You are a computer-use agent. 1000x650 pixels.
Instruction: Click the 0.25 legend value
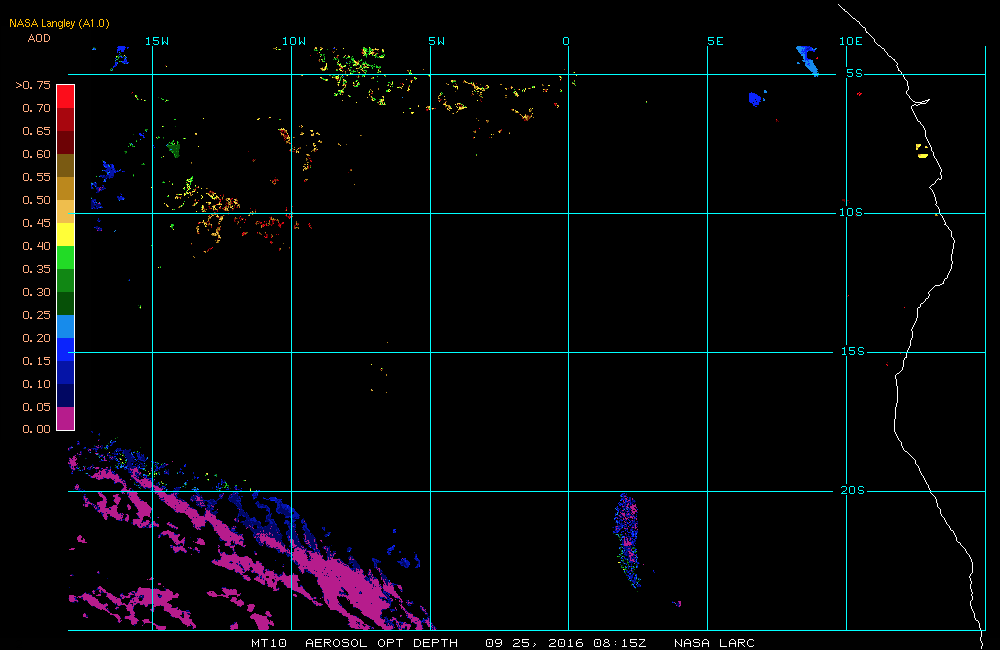36,314
